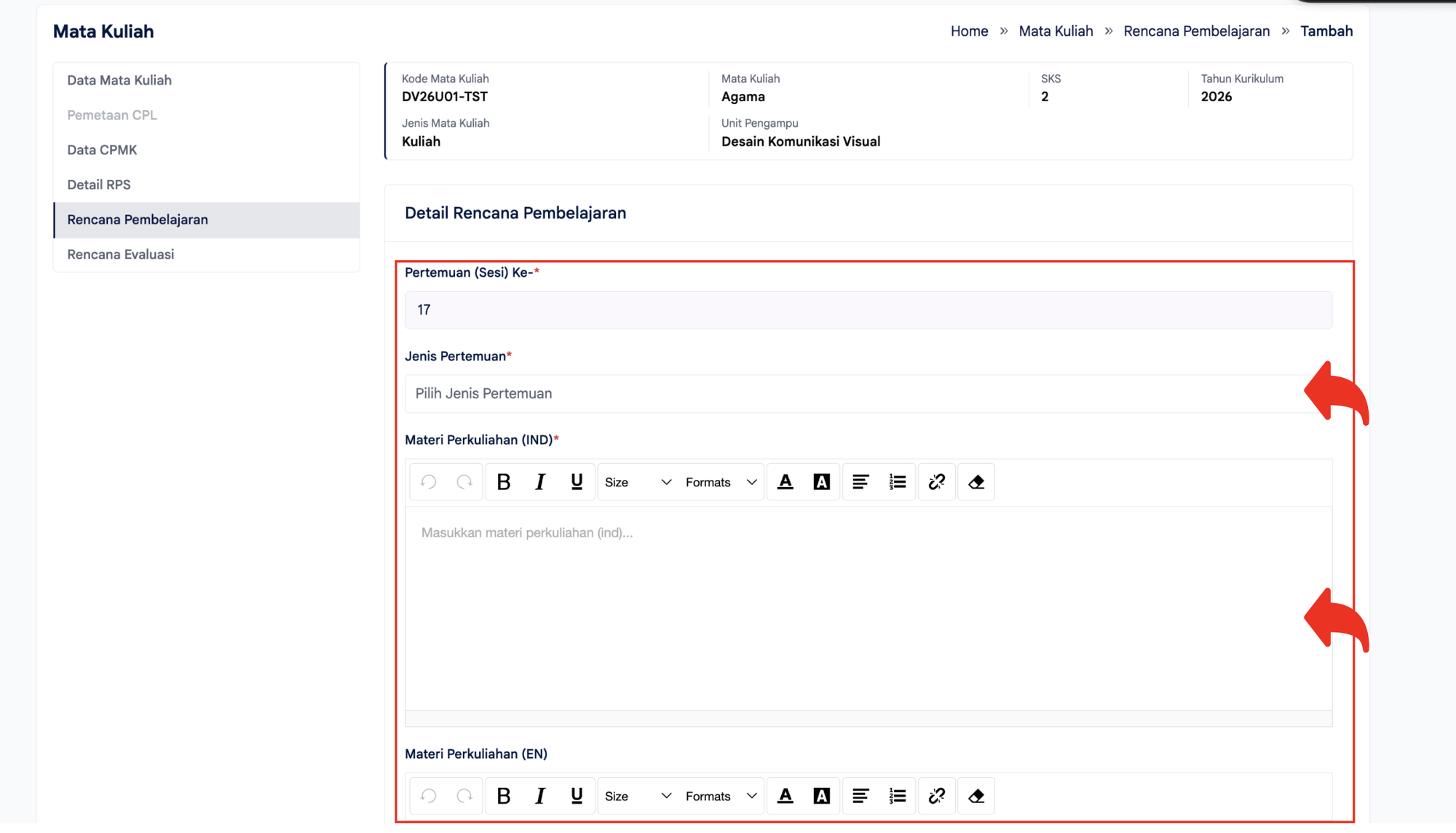The width and height of the screenshot is (1456, 833).
Task: Toggle bold in the IND materi editor
Action: coord(504,482)
